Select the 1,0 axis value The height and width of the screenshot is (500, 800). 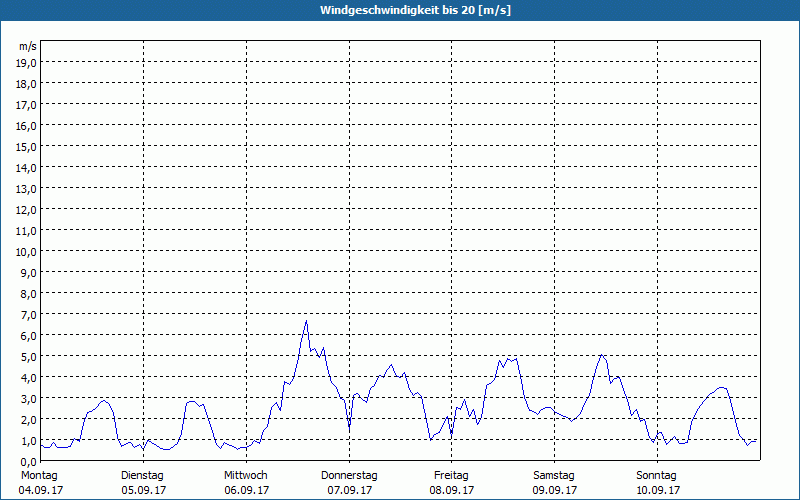[30, 441]
